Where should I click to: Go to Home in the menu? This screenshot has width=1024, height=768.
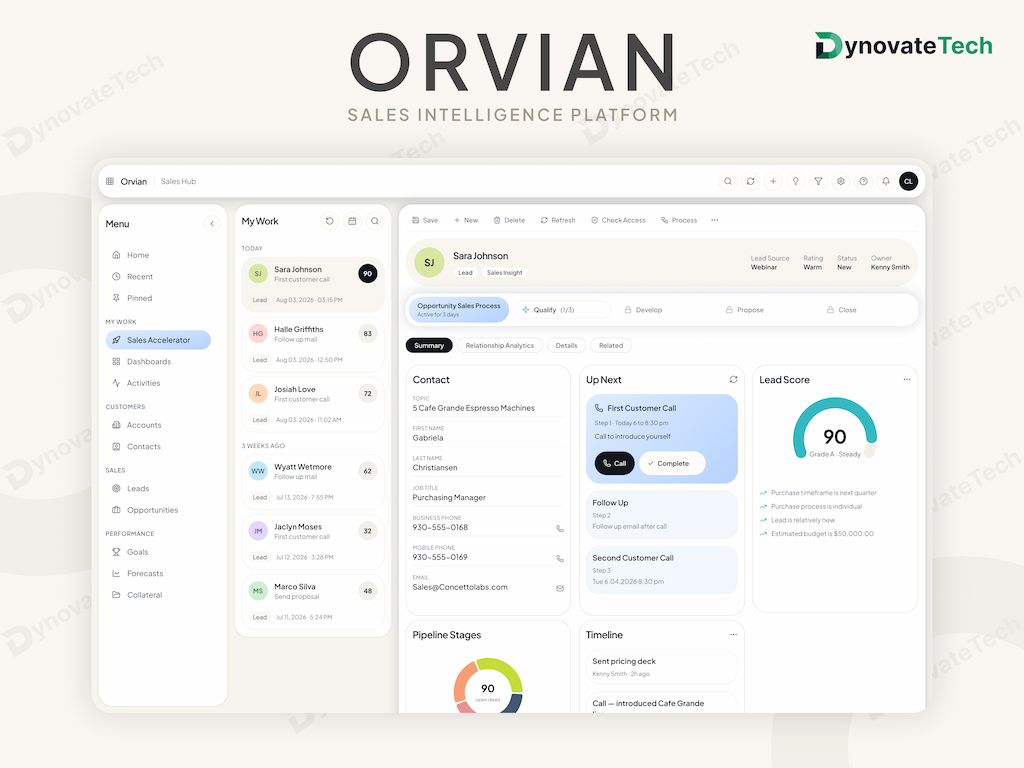coord(158,255)
